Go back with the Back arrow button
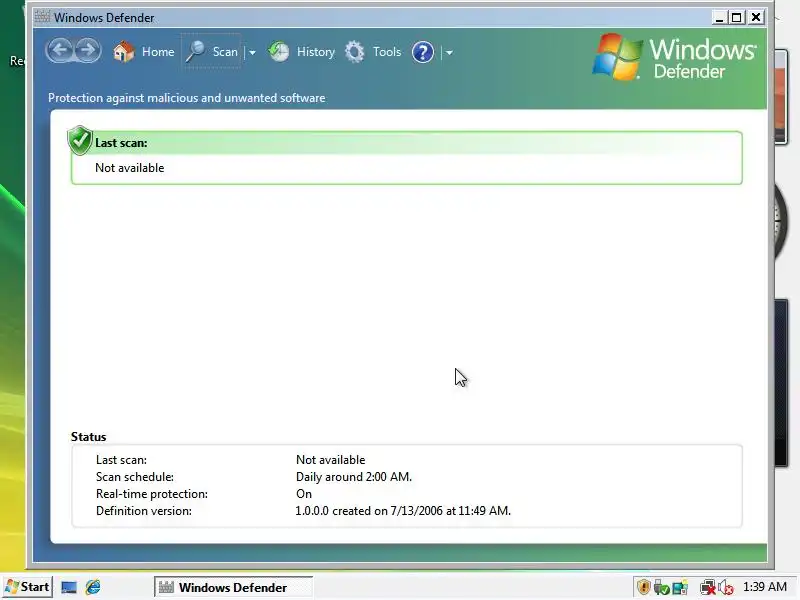This screenshot has height=600, width=800. point(60,51)
